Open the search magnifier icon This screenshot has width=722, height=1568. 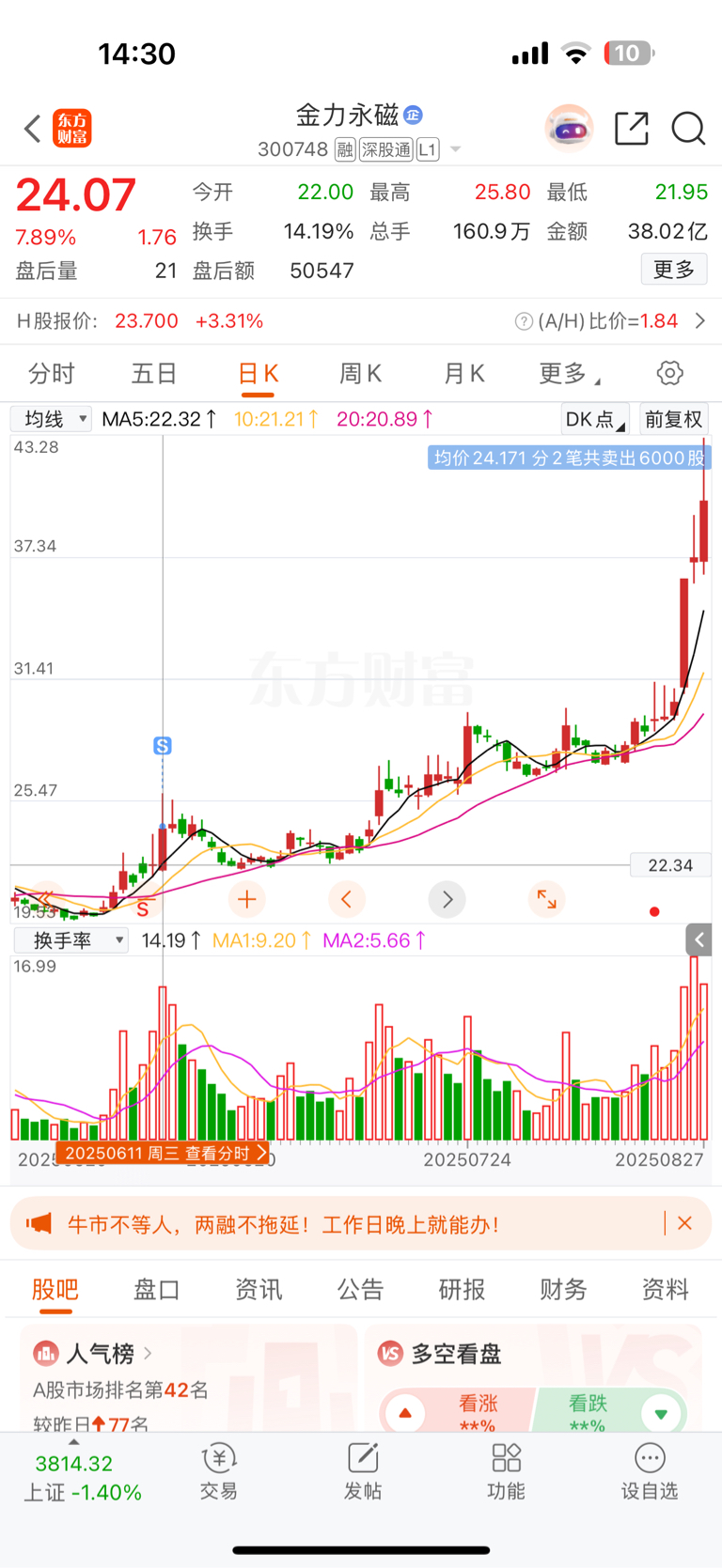click(x=688, y=129)
